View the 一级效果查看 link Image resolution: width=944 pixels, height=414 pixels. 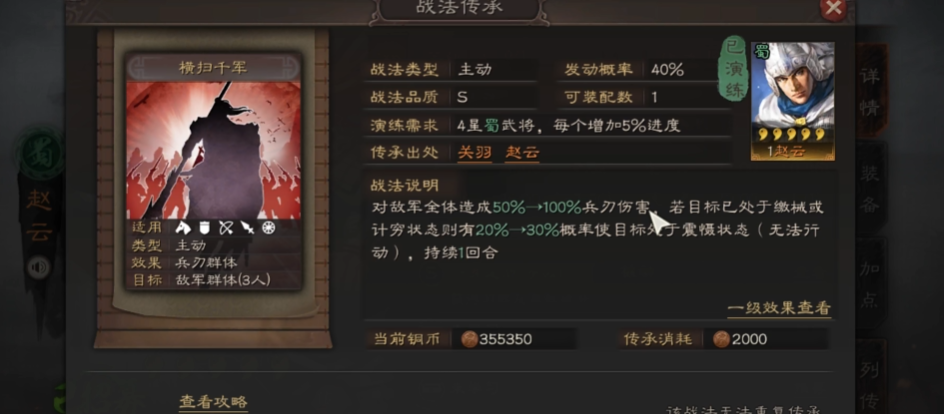tap(779, 308)
